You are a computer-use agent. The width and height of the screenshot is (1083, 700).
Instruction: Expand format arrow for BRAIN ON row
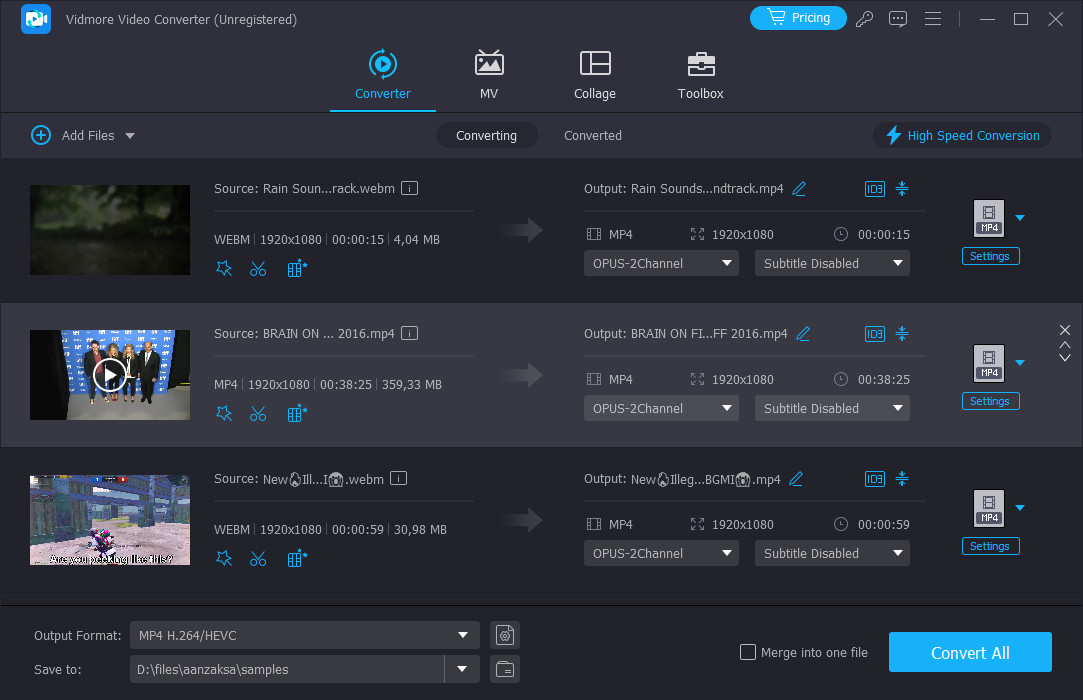point(1020,363)
